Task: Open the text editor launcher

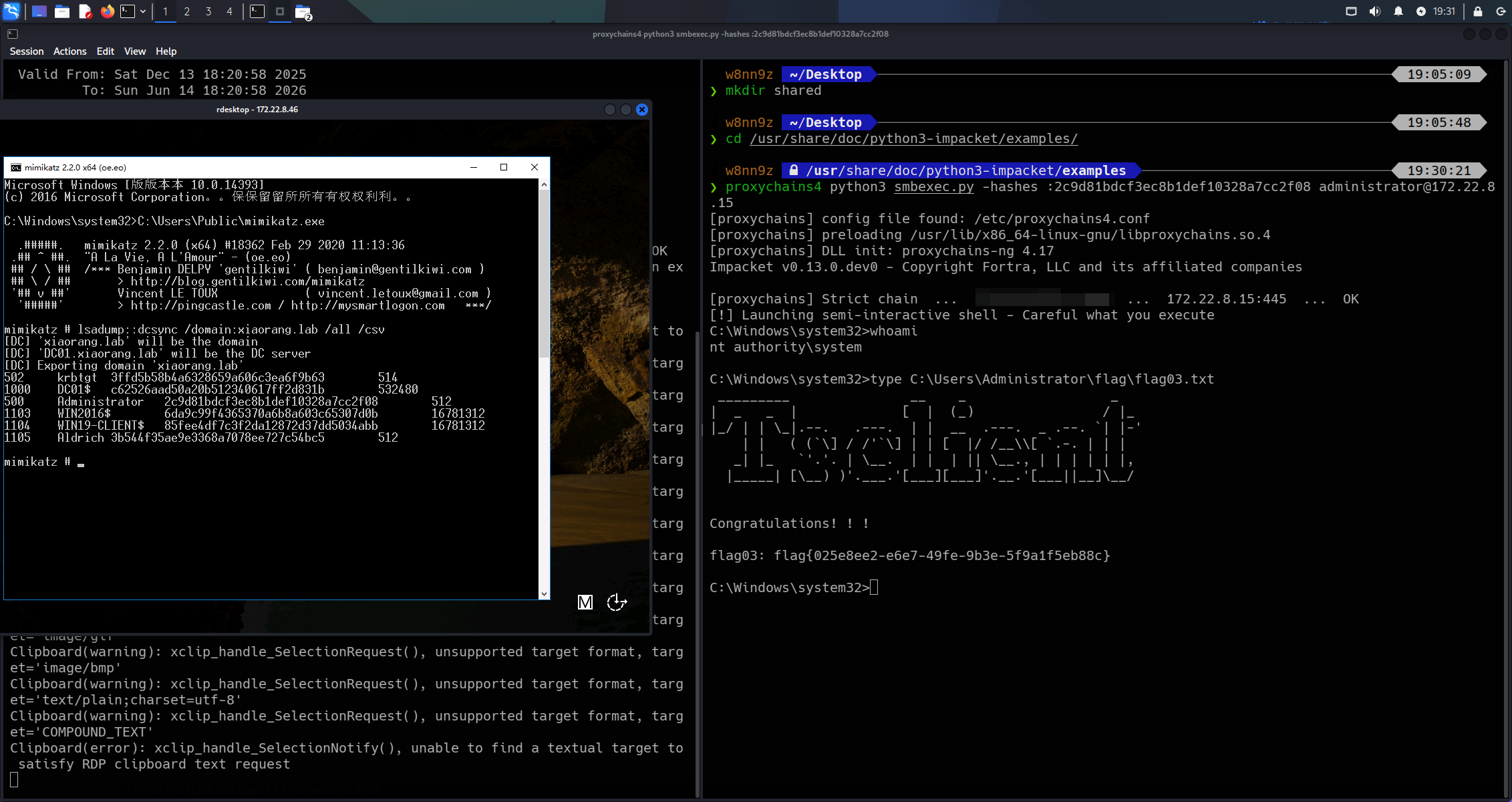Action: point(85,11)
